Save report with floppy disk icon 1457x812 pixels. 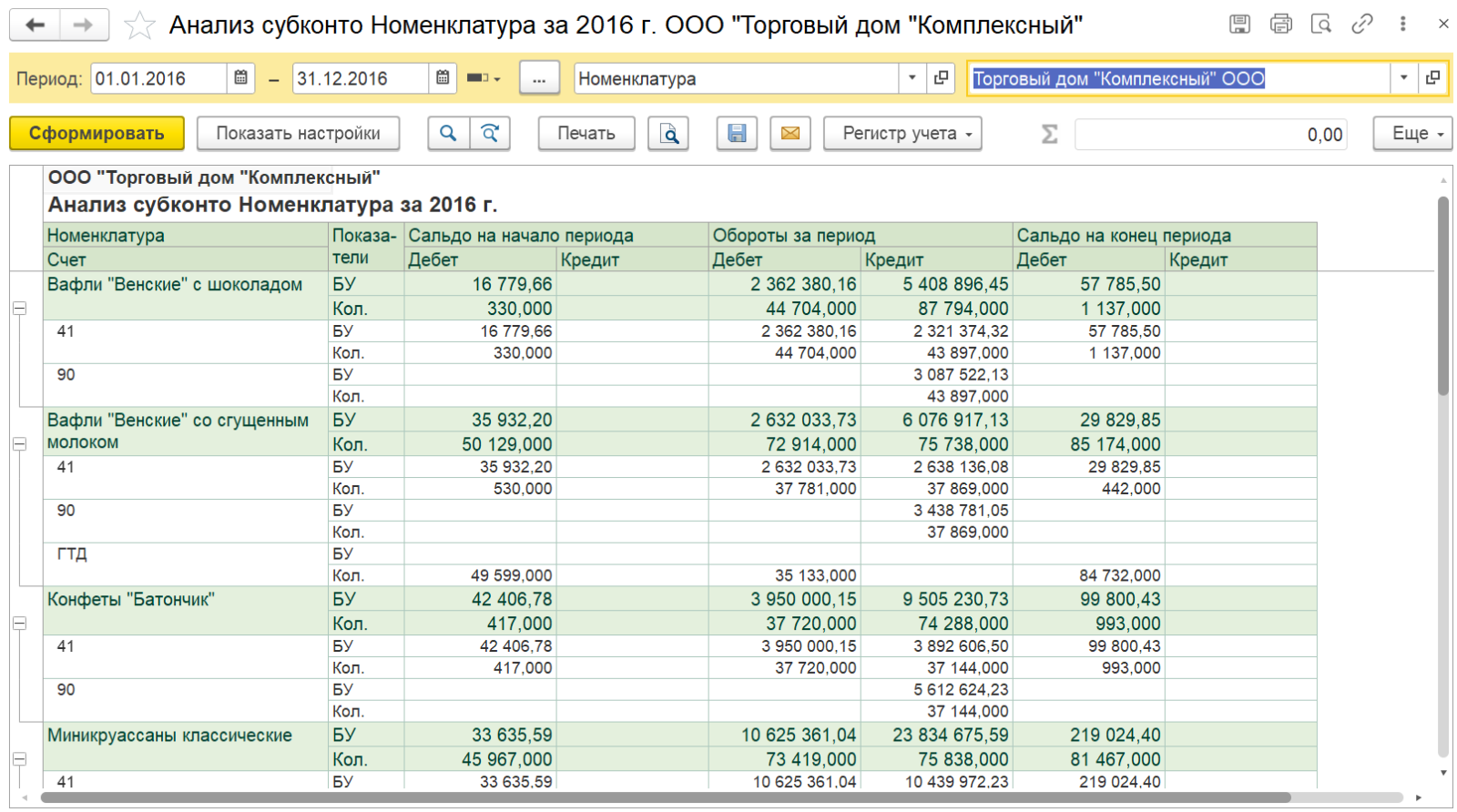737,133
